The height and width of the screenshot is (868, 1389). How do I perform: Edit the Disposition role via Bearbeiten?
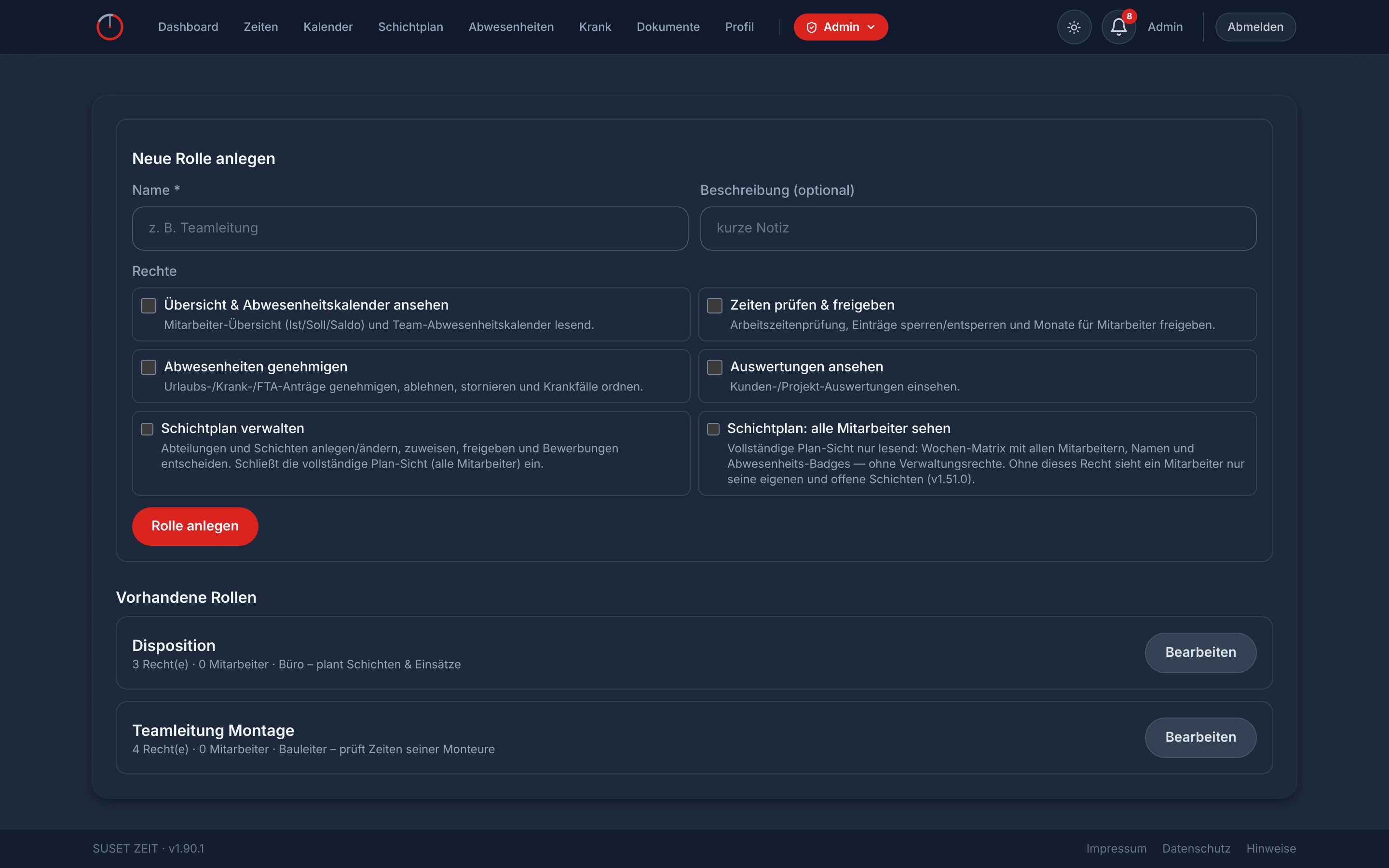pos(1200,653)
